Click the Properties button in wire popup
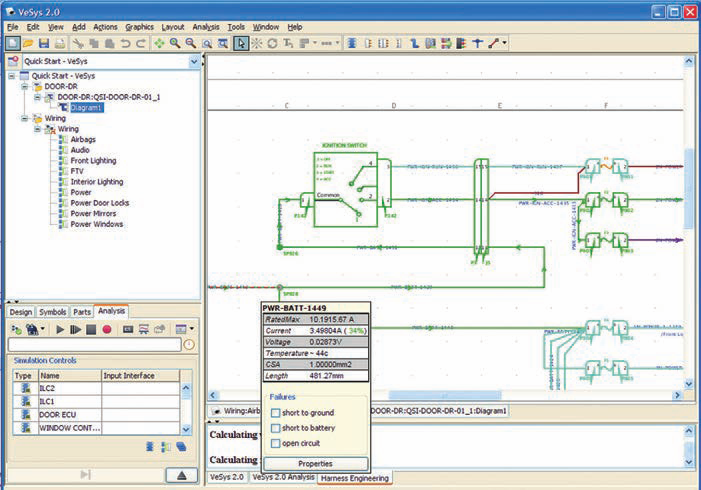The height and width of the screenshot is (490, 701). (315, 464)
